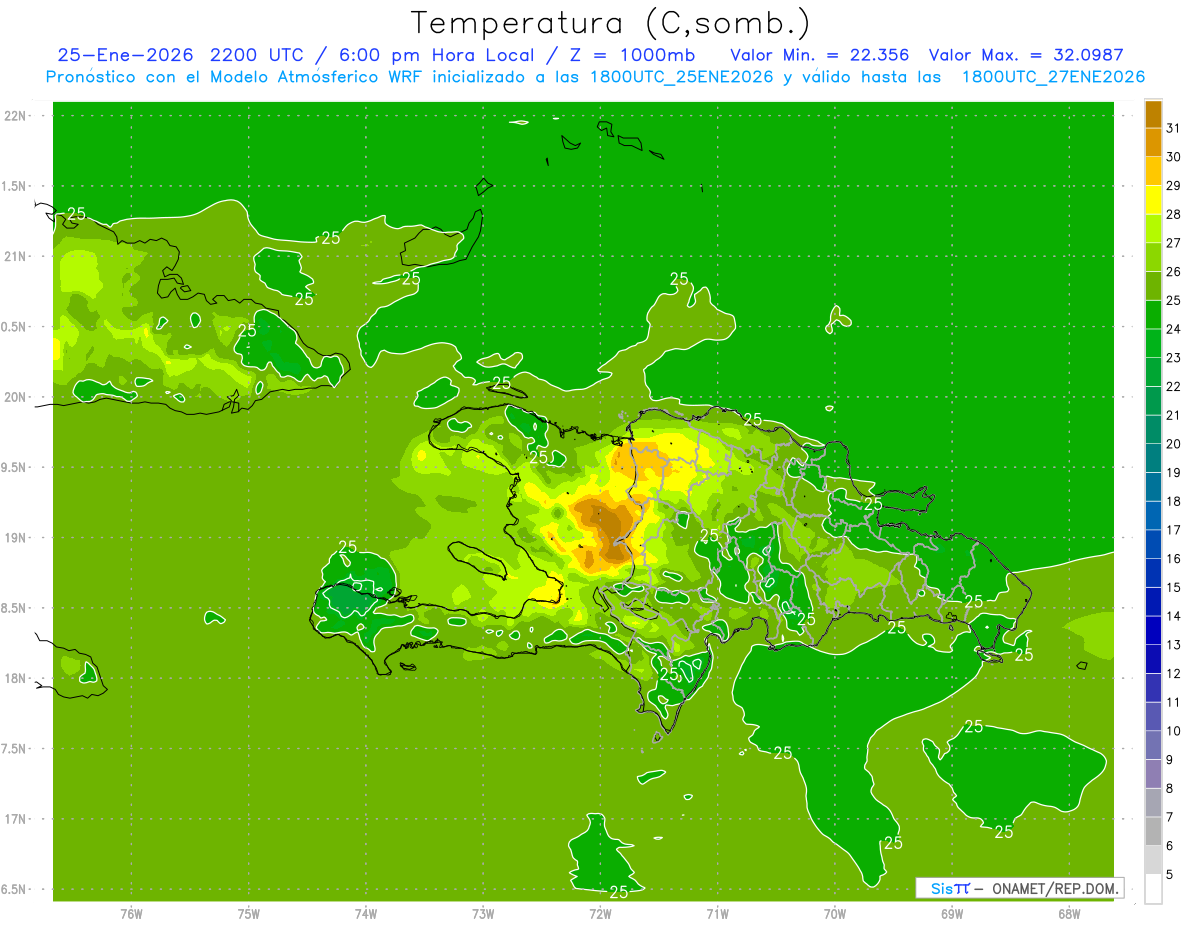Click the "69W" longitude label
This screenshot has height=927, width=1200.
952,913
